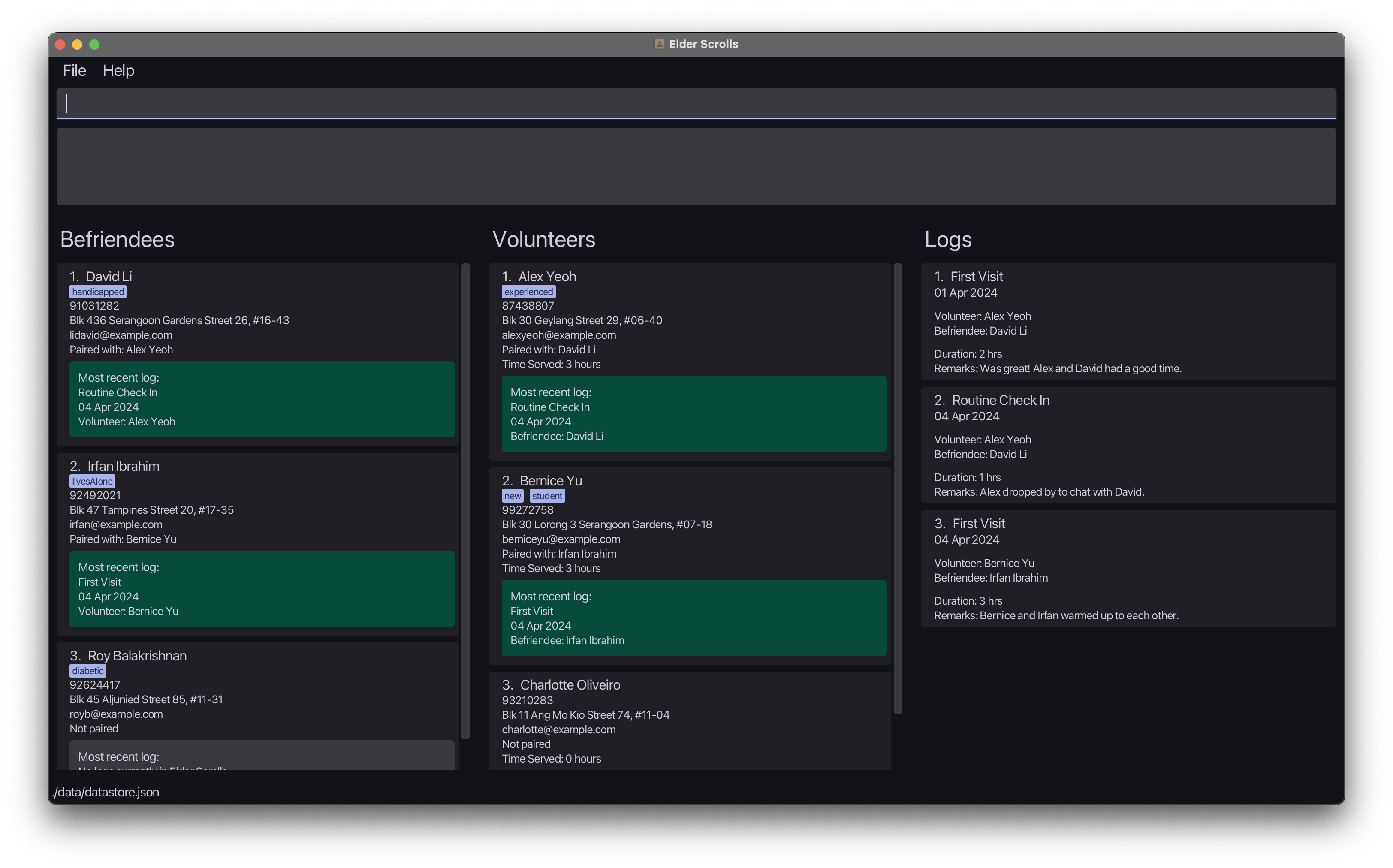Image resolution: width=1393 pixels, height=868 pixels.
Task: Select the Alex Yeoh volunteer name
Action: pos(546,276)
